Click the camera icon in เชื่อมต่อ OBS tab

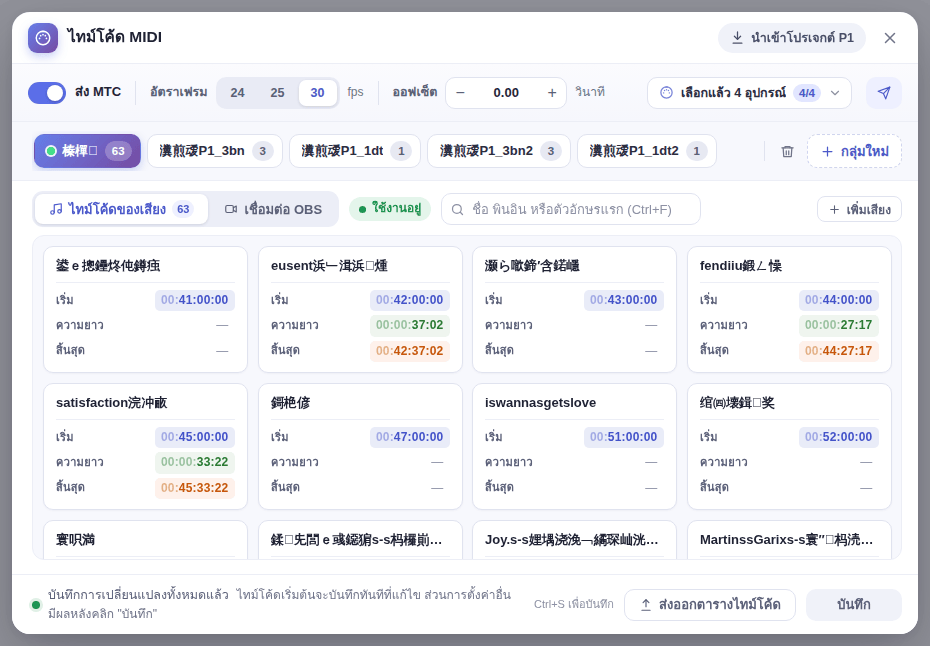[231, 209]
